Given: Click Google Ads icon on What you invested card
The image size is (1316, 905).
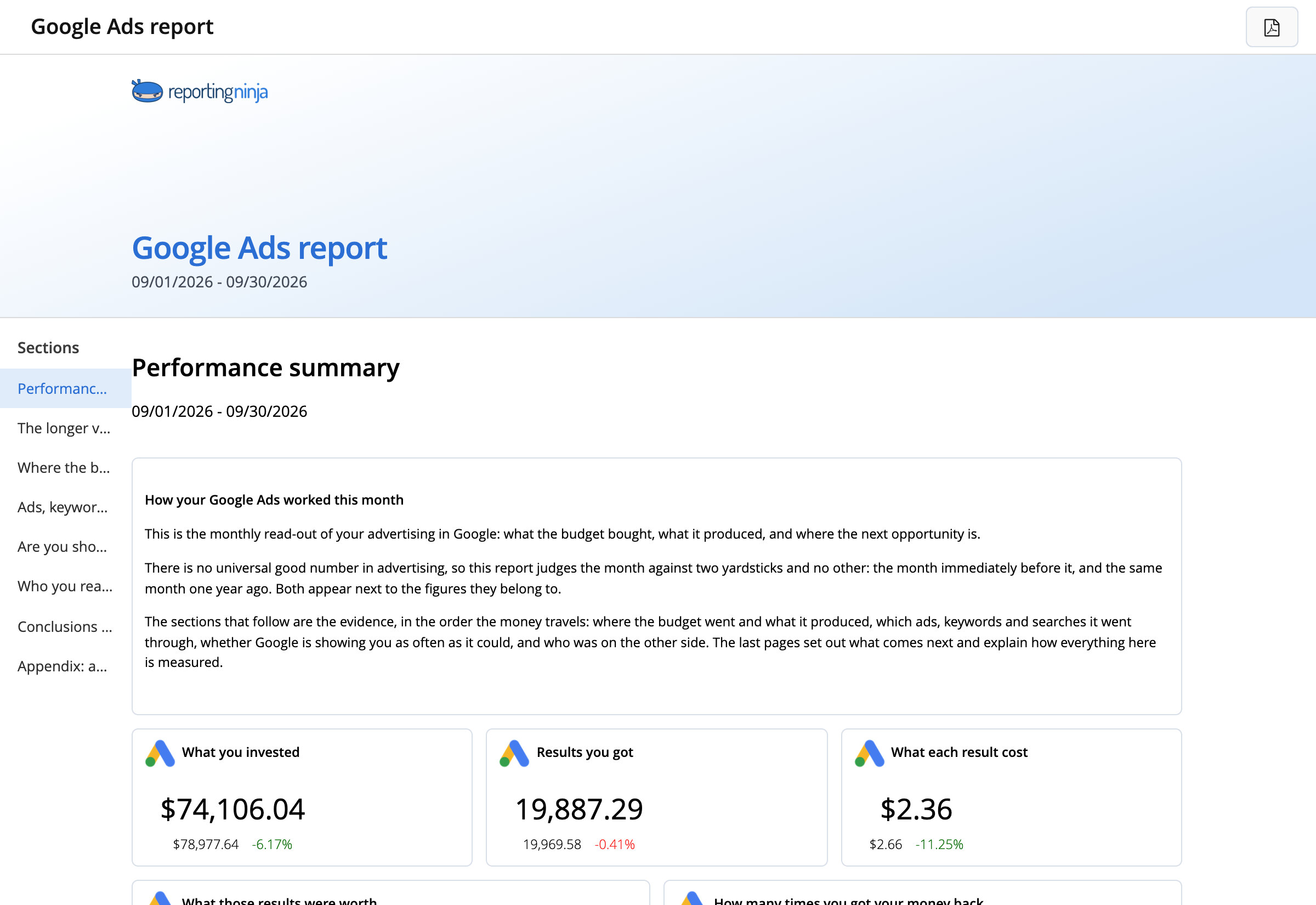Looking at the screenshot, I should coord(160,753).
